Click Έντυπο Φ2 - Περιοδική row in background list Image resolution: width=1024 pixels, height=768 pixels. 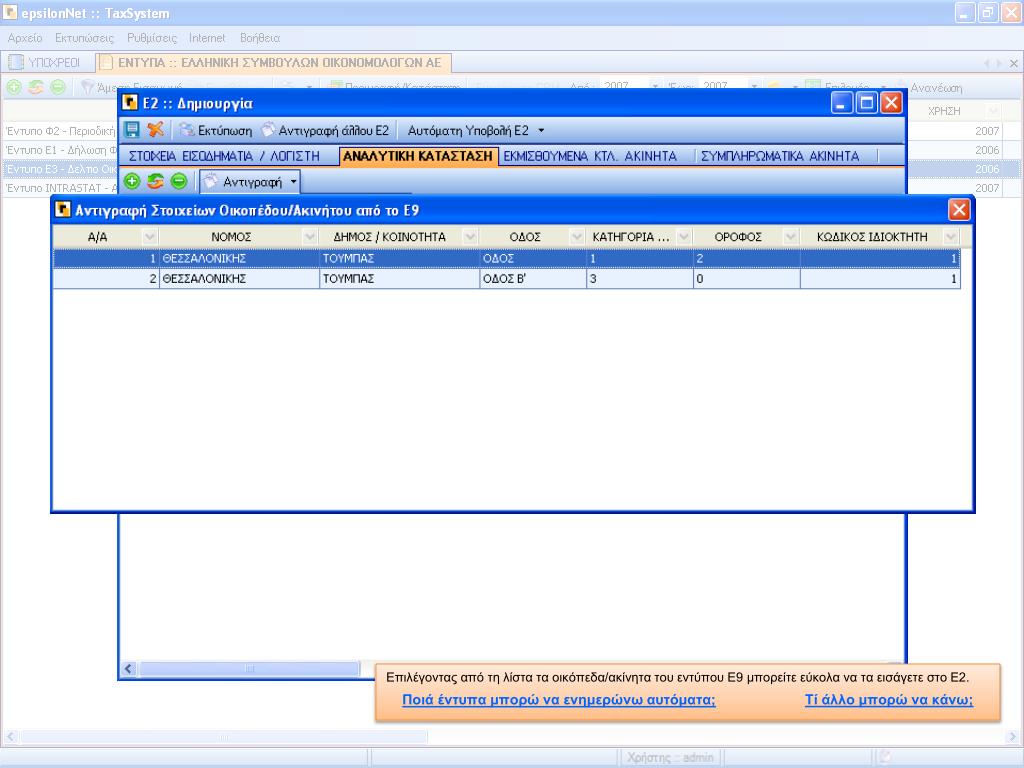60,131
